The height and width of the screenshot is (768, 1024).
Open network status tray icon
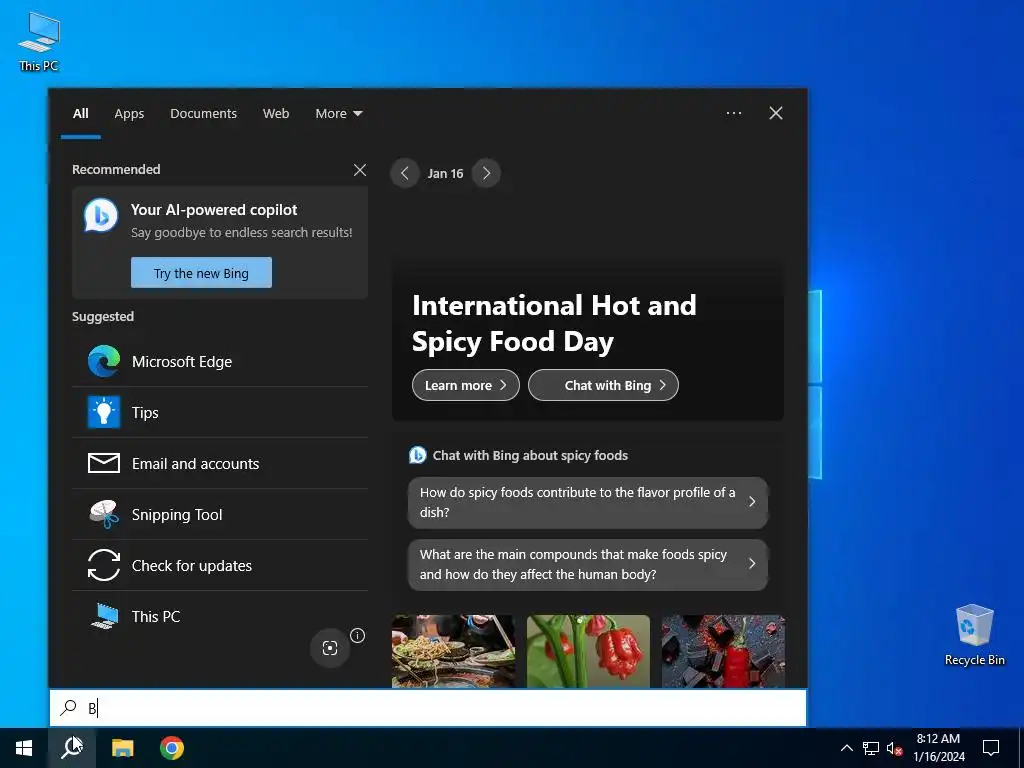point(871,748)
